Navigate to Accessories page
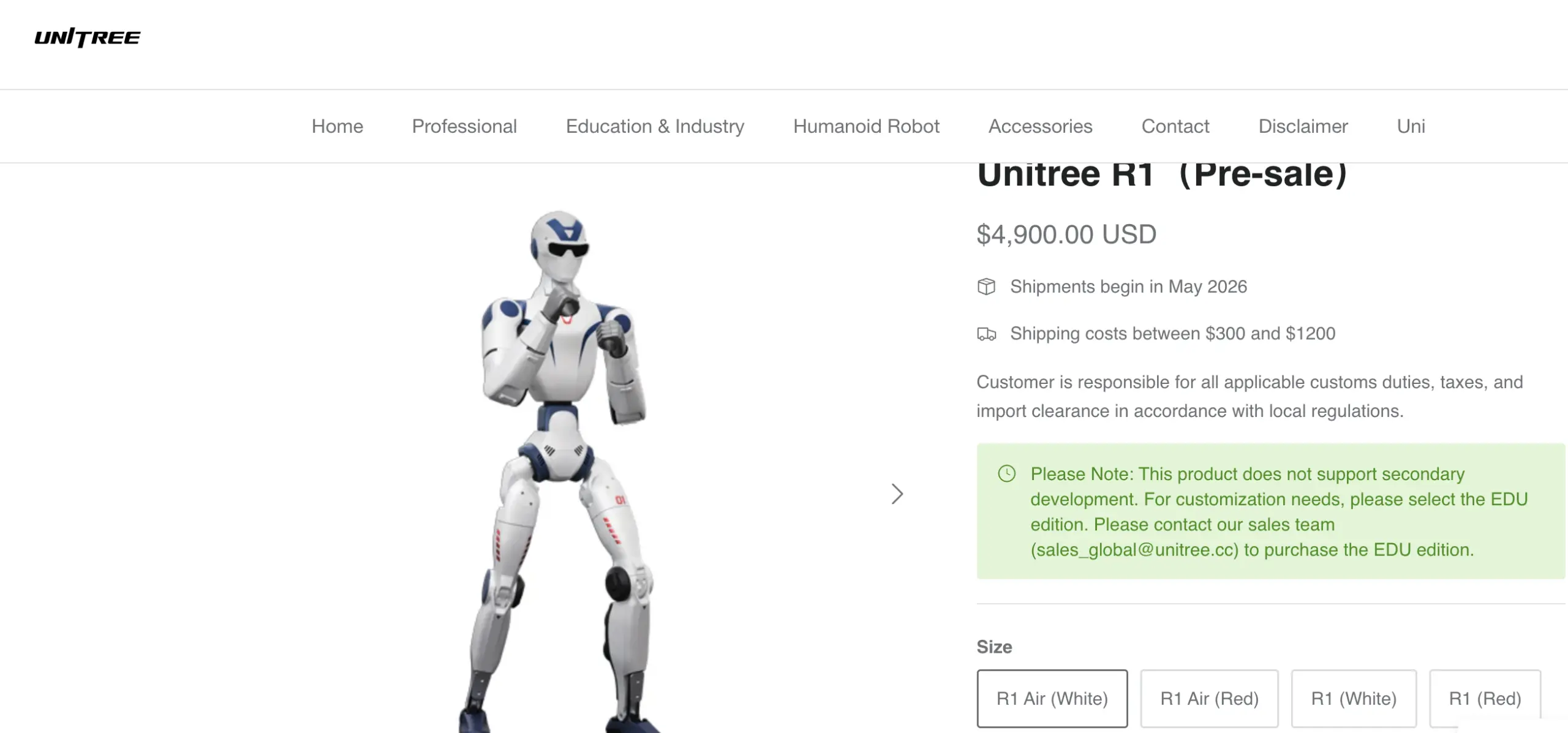Viewport: 1568px width, 733px height. tap(1040, 126)
